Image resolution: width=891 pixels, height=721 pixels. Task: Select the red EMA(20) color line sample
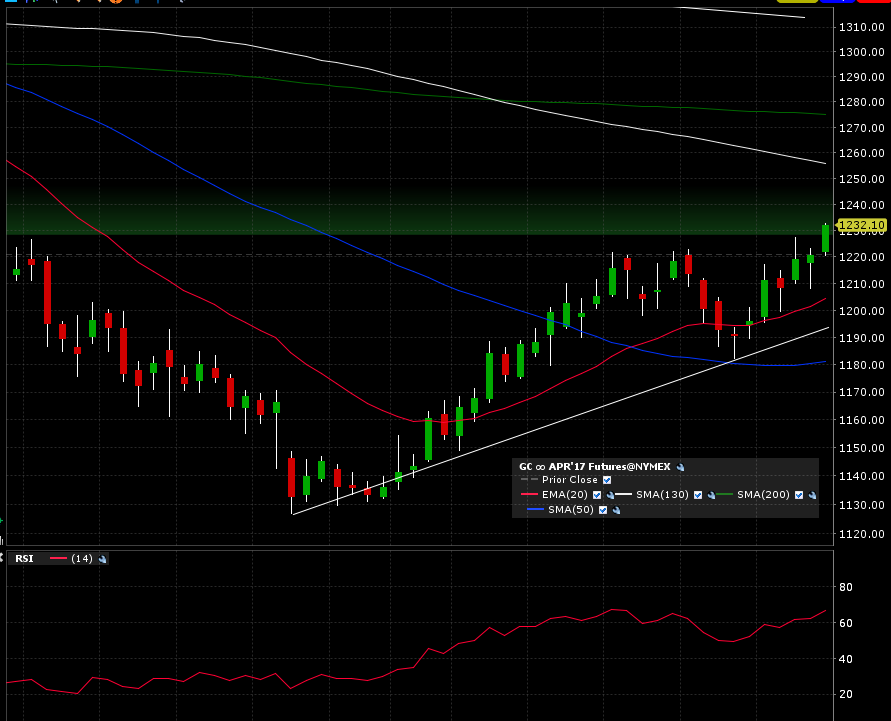pos(530,495)
